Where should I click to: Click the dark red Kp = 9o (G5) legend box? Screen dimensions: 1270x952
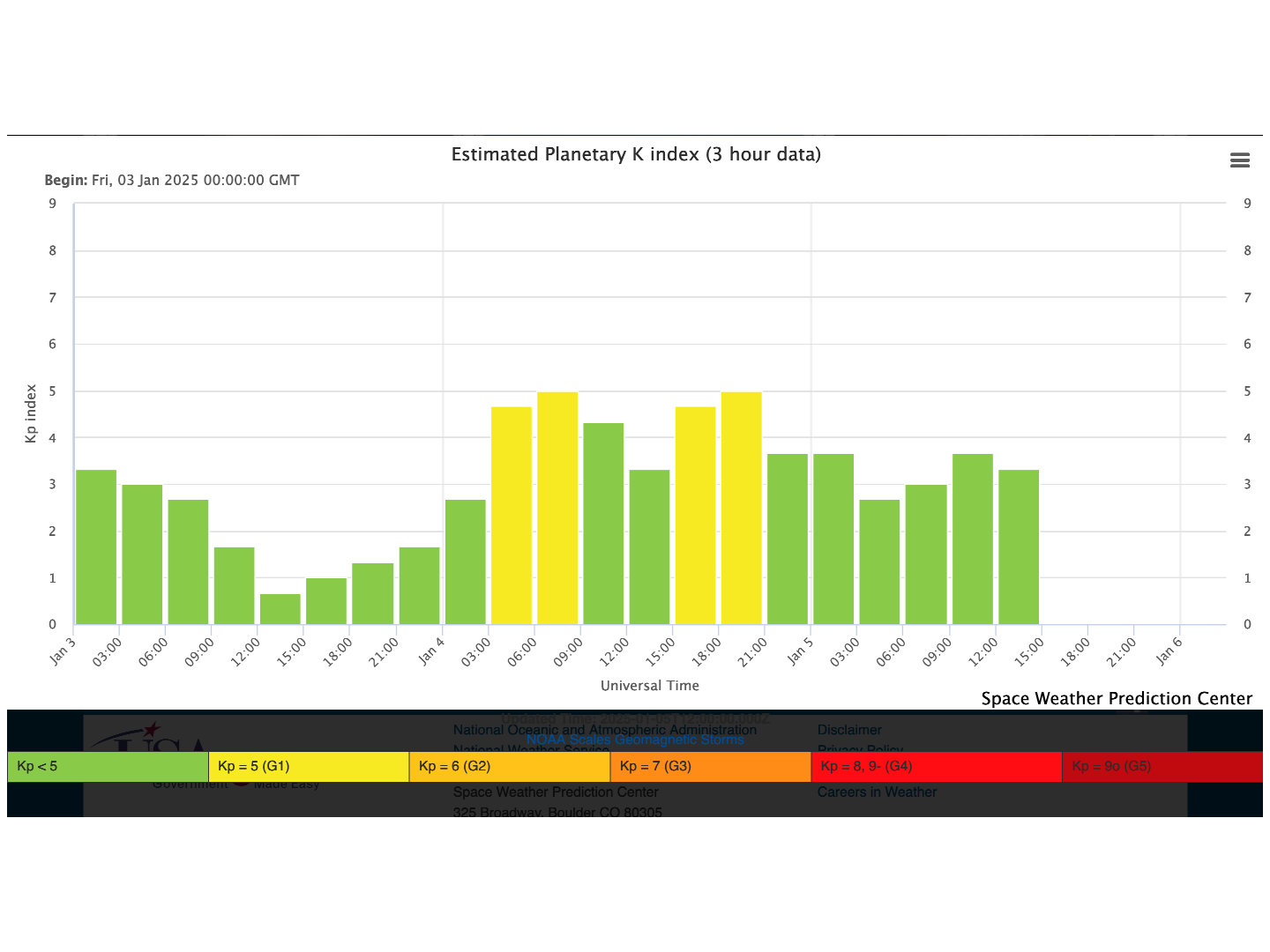coord(1162,766)
